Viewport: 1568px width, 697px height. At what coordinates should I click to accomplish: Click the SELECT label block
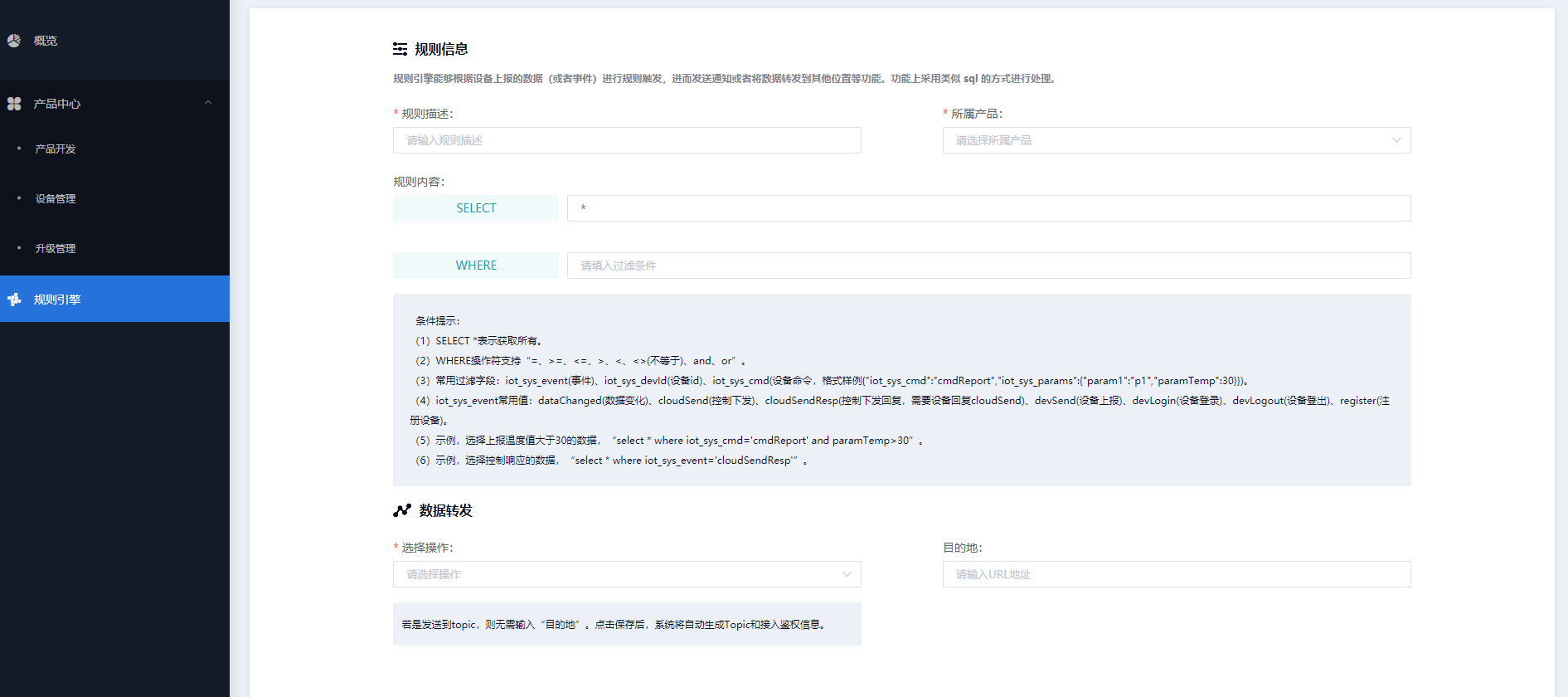point(475,208)
